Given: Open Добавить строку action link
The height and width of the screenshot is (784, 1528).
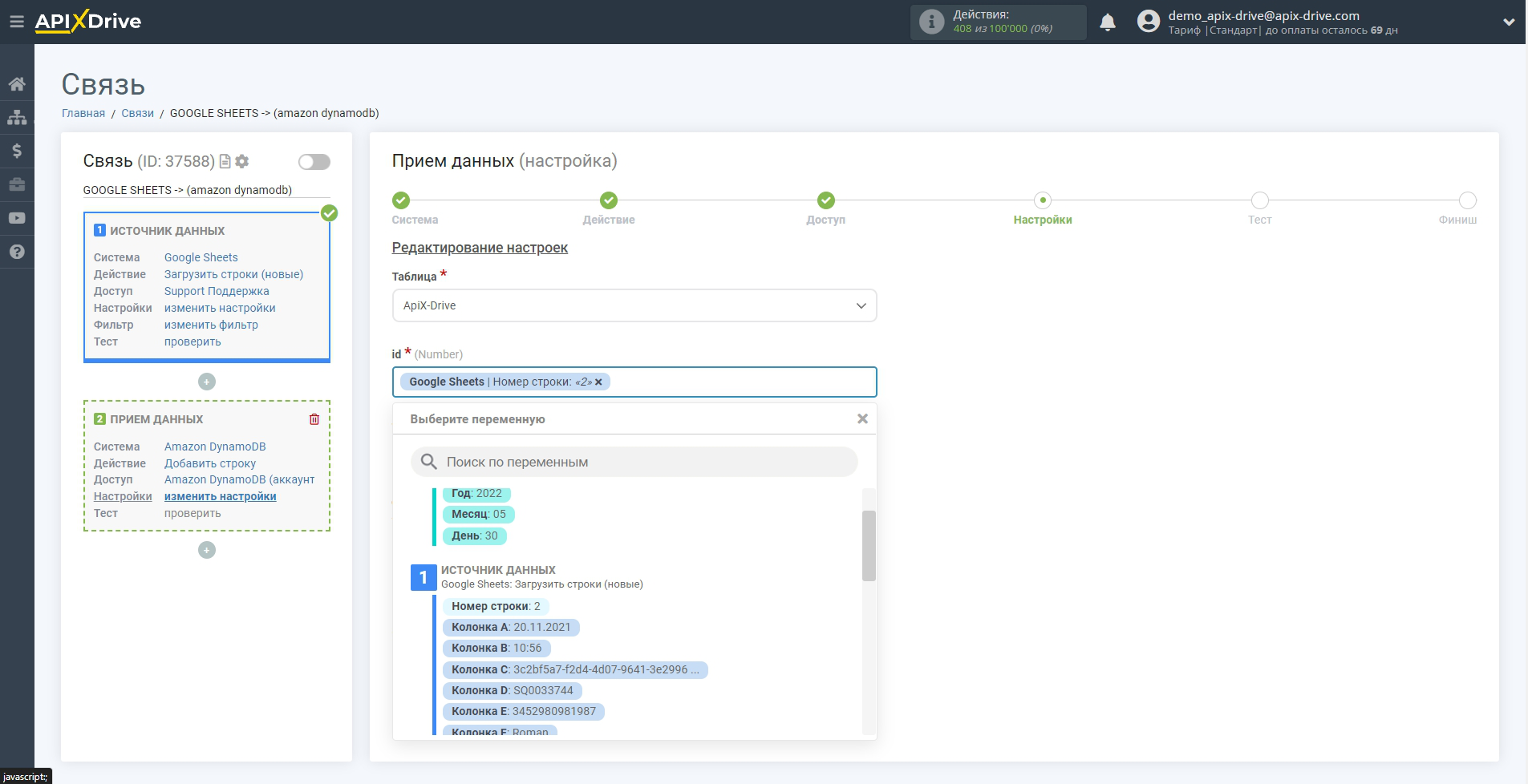Looking at the screenshot, I should tap(210, 463).
